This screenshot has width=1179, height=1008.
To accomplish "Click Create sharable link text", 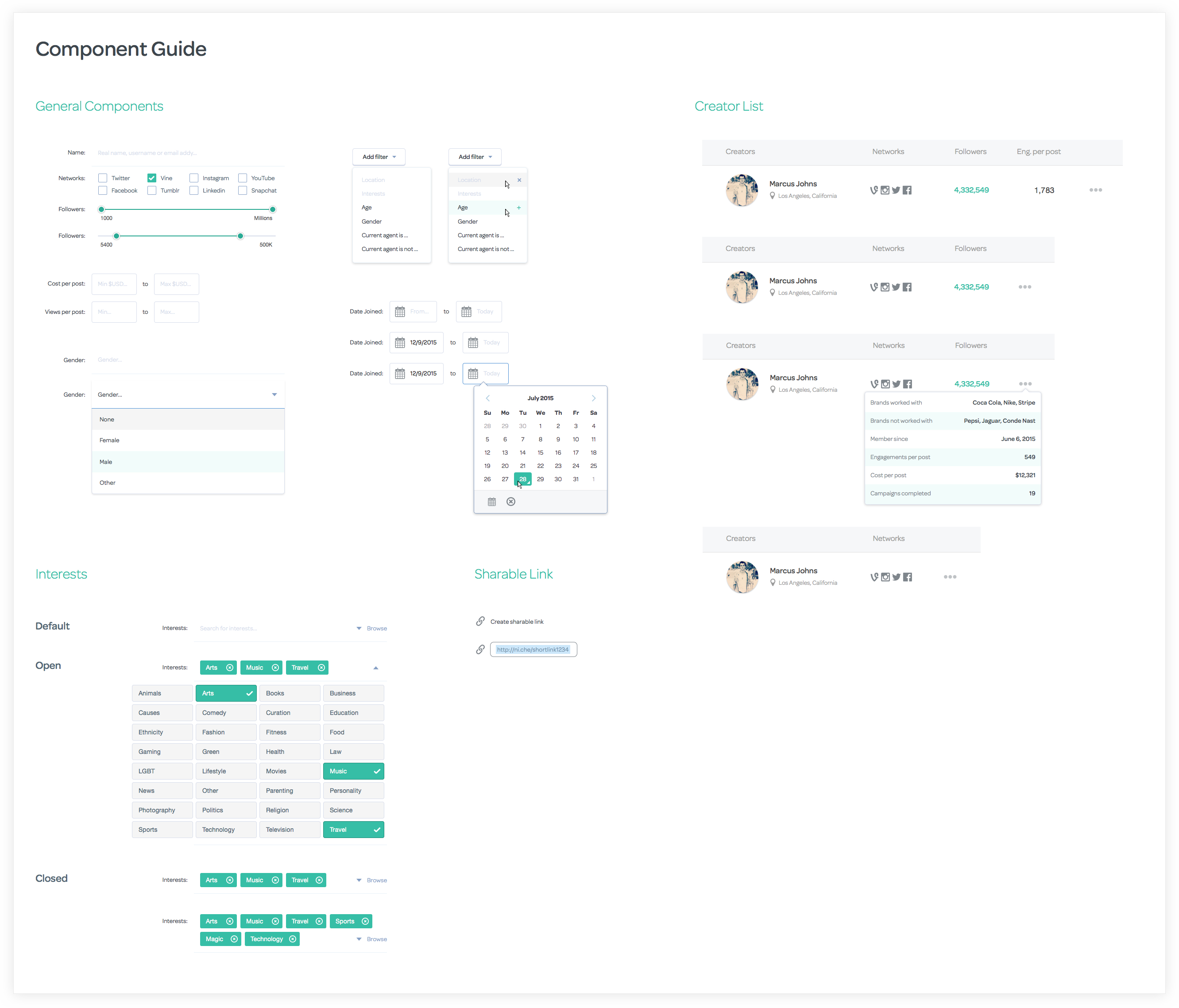I will click(517, 622).
